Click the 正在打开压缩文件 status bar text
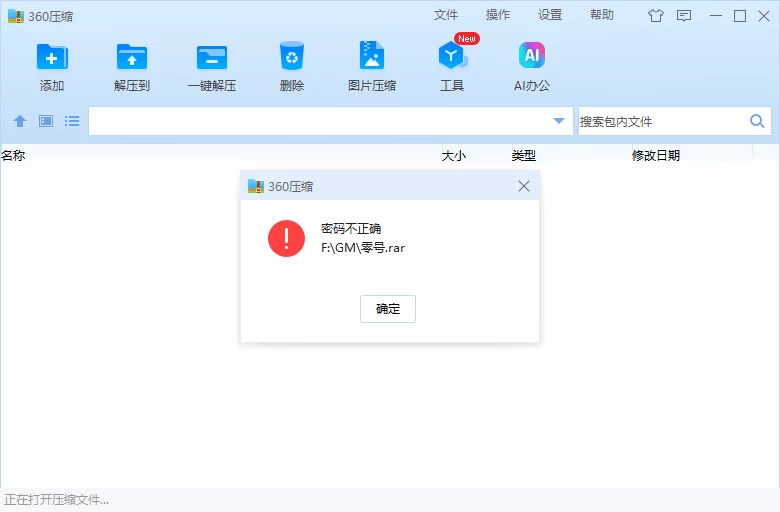This screenshot has height=512, width=780. click(56, 500)
